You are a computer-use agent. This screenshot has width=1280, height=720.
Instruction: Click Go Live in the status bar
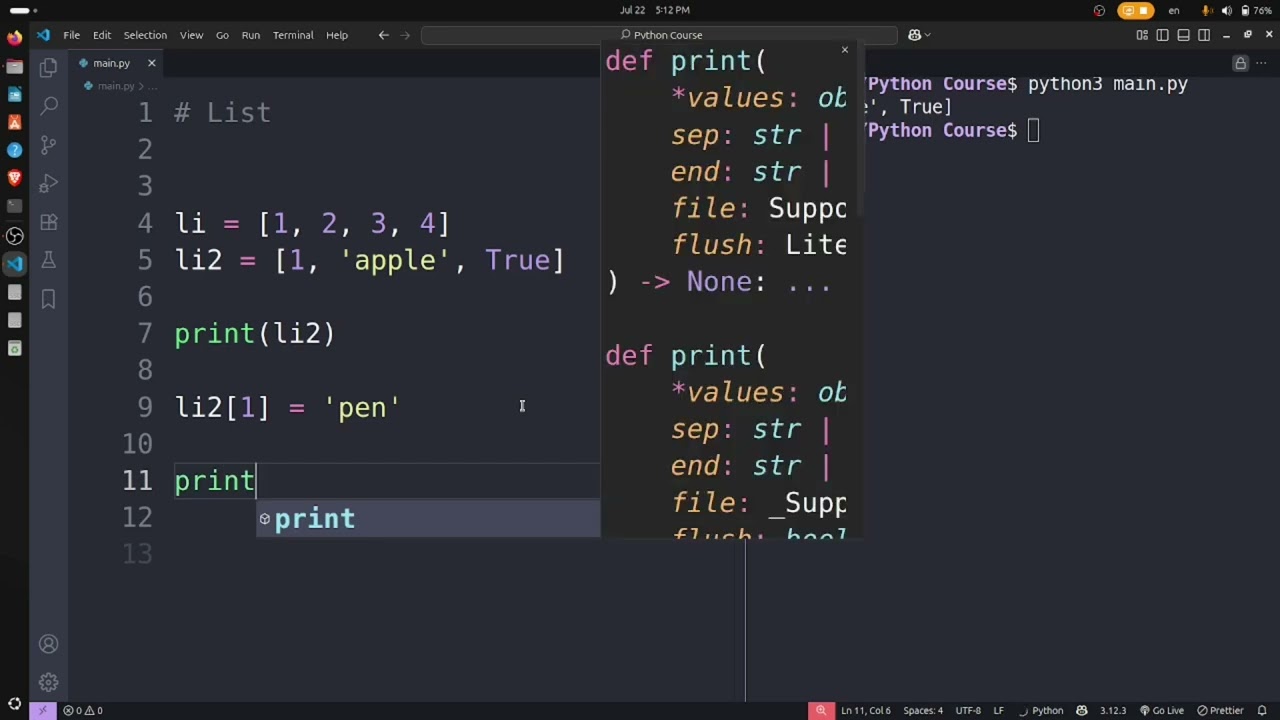click(x=1161, y=710)
